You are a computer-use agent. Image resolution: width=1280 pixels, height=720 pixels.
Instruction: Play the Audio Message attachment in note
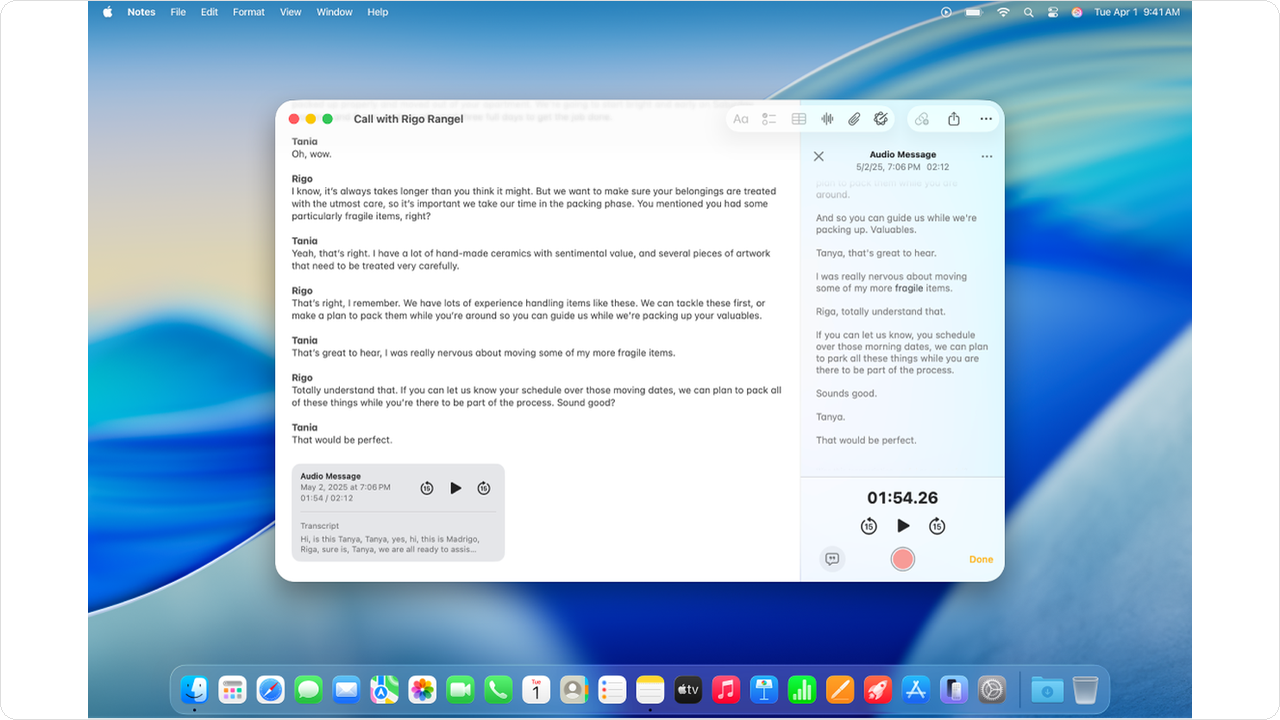pos(456,488)
